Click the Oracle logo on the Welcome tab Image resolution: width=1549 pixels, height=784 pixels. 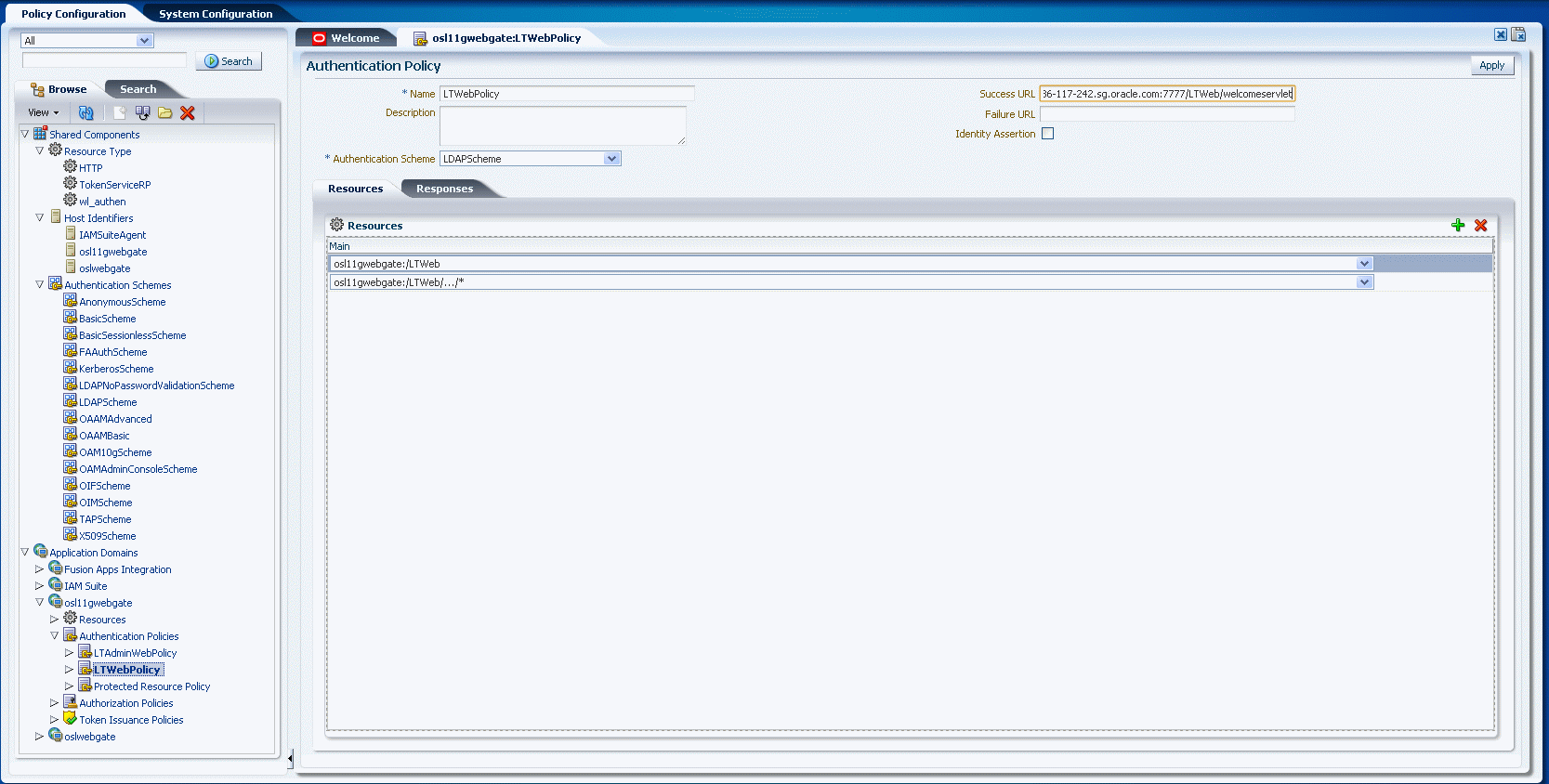(320, 38)
